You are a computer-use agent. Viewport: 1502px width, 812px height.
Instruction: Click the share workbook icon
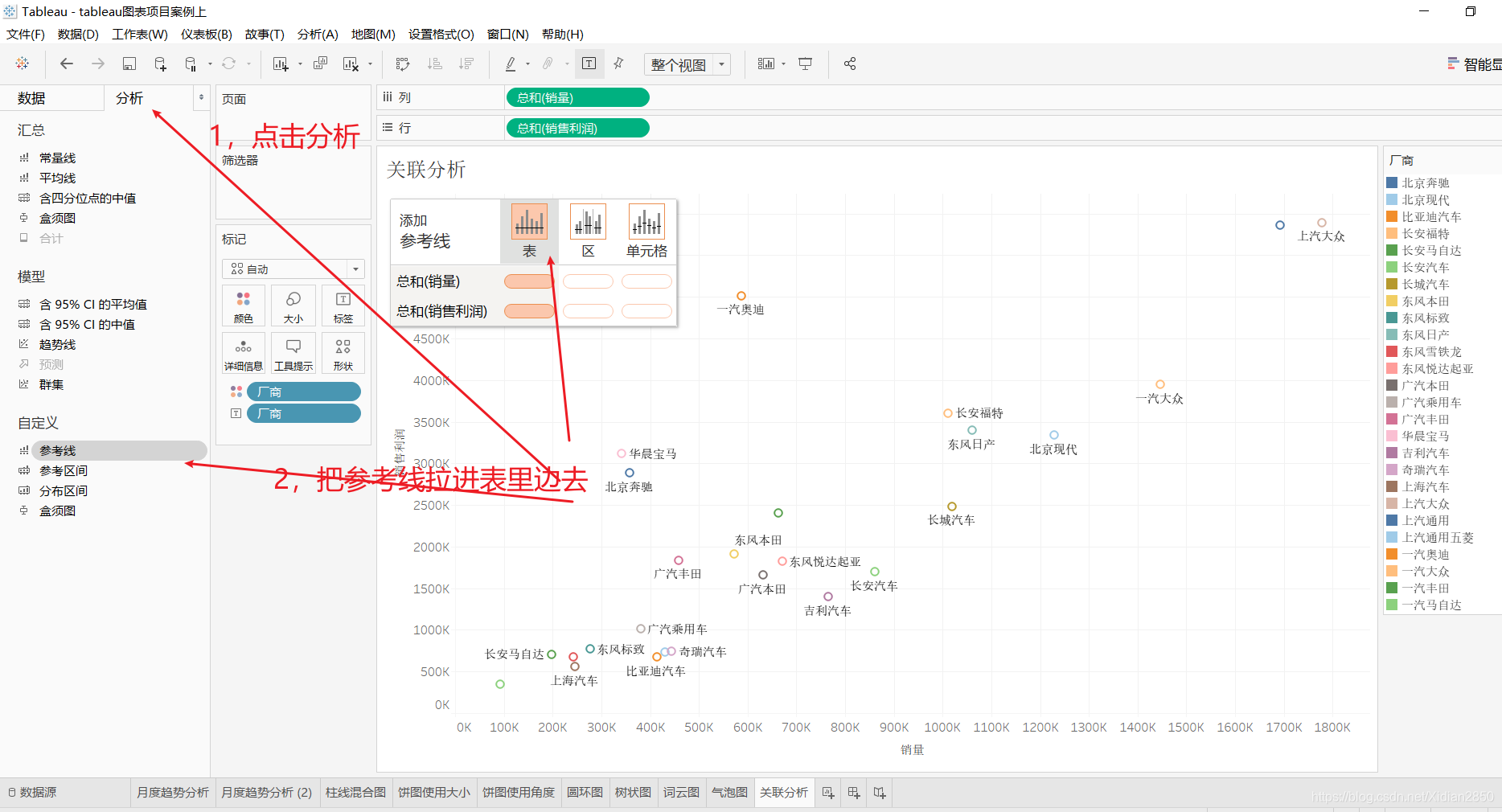[850, 64]
